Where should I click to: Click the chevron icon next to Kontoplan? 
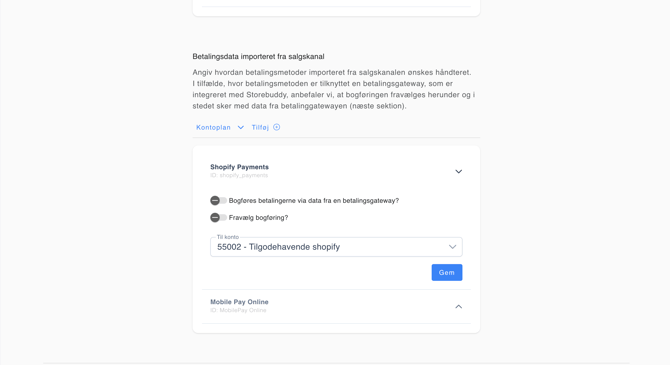point(241,127)
